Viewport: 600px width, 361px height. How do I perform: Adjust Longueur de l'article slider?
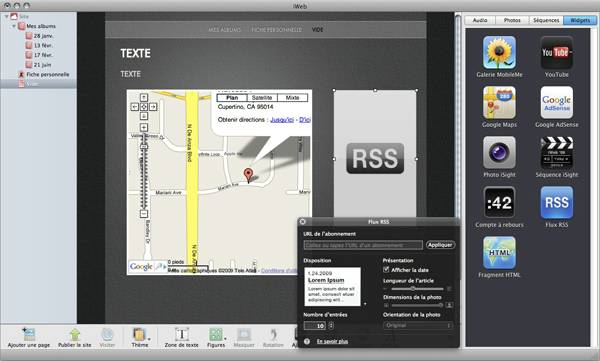click(x=417, y=289)
